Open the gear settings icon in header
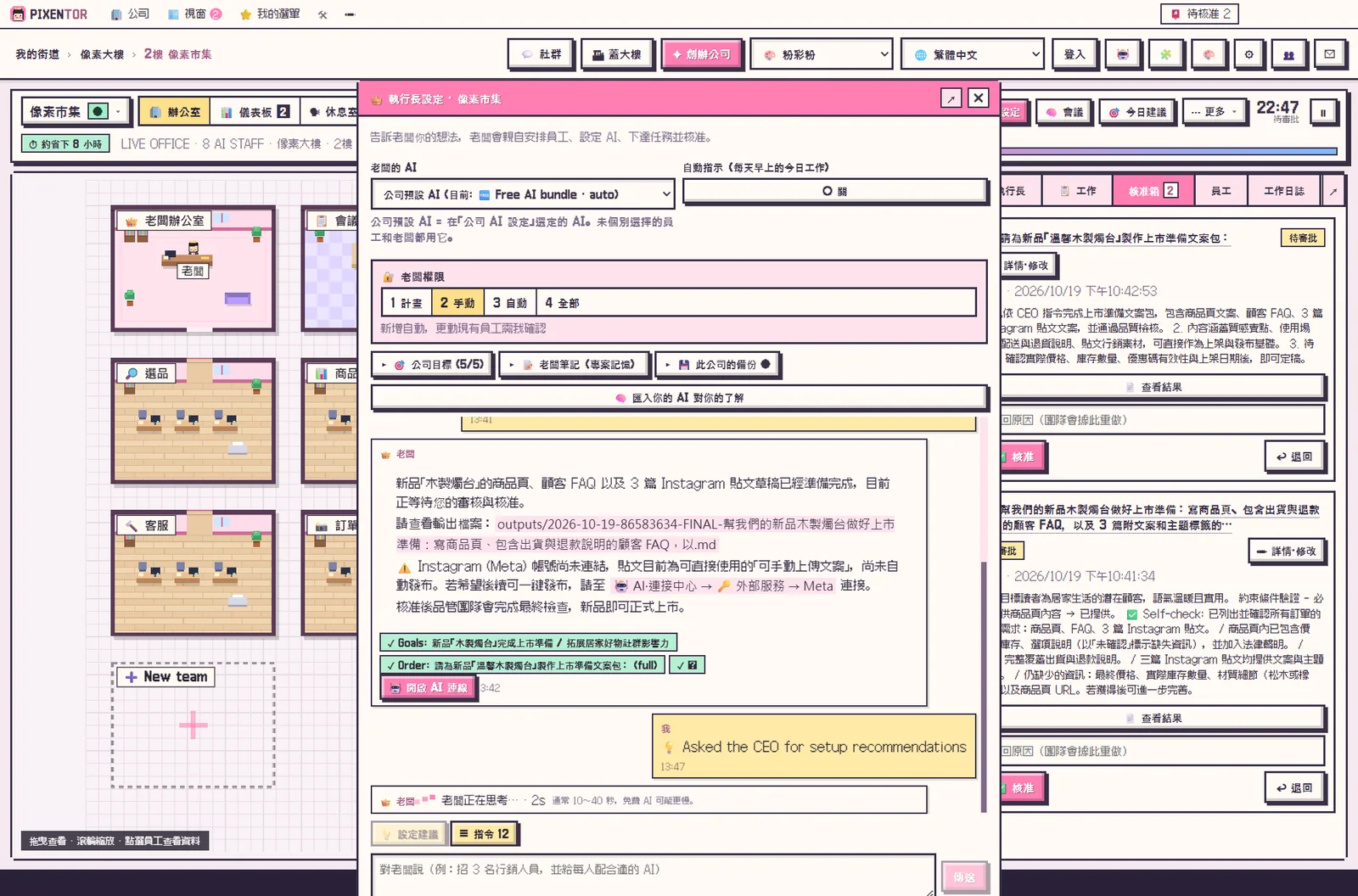This screenshot has width=1358, height=896. pos(1249,54)
